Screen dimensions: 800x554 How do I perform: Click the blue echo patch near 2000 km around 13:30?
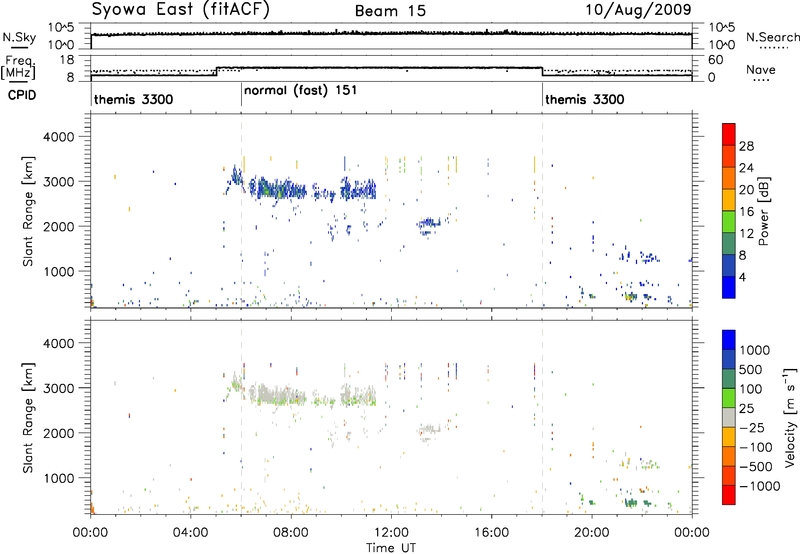click(429, 224)
